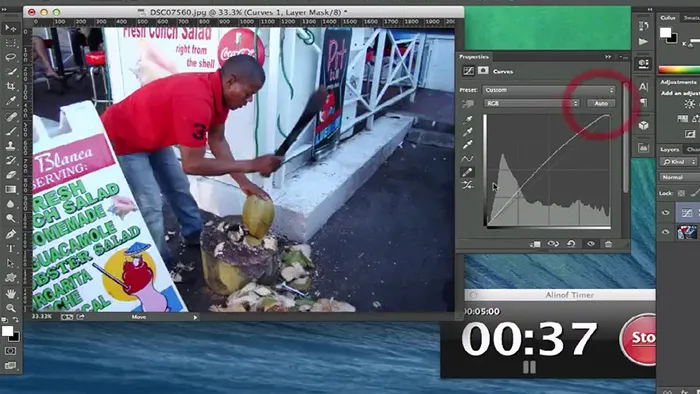The height and width of the screenshot is (394, 700).
Task: Smooth the curve values
Action: 467,185
